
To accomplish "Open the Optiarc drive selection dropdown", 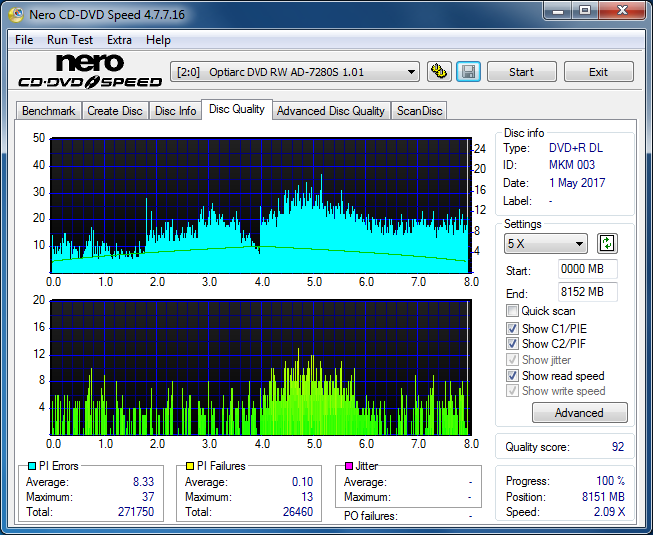I will point(295,72).
